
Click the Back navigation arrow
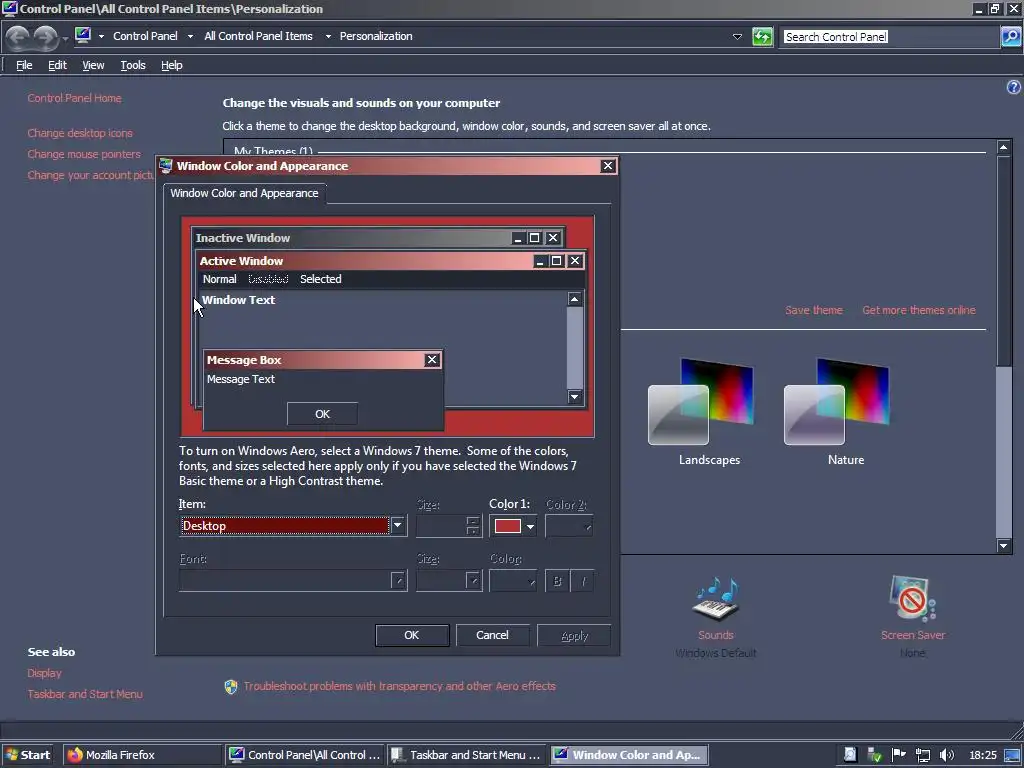point(18,37)
